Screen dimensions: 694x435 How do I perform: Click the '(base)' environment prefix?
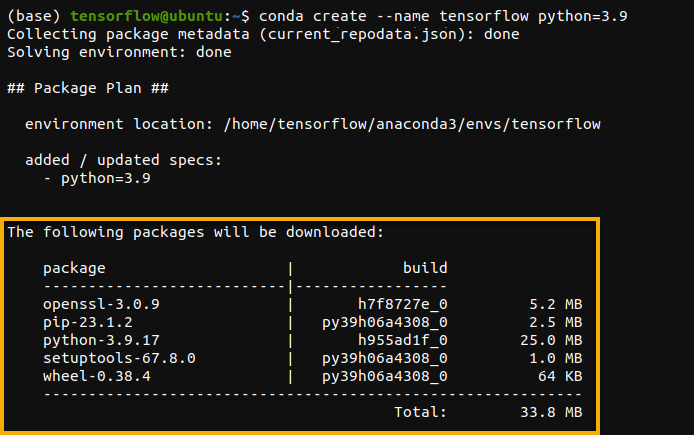[34, 16]
